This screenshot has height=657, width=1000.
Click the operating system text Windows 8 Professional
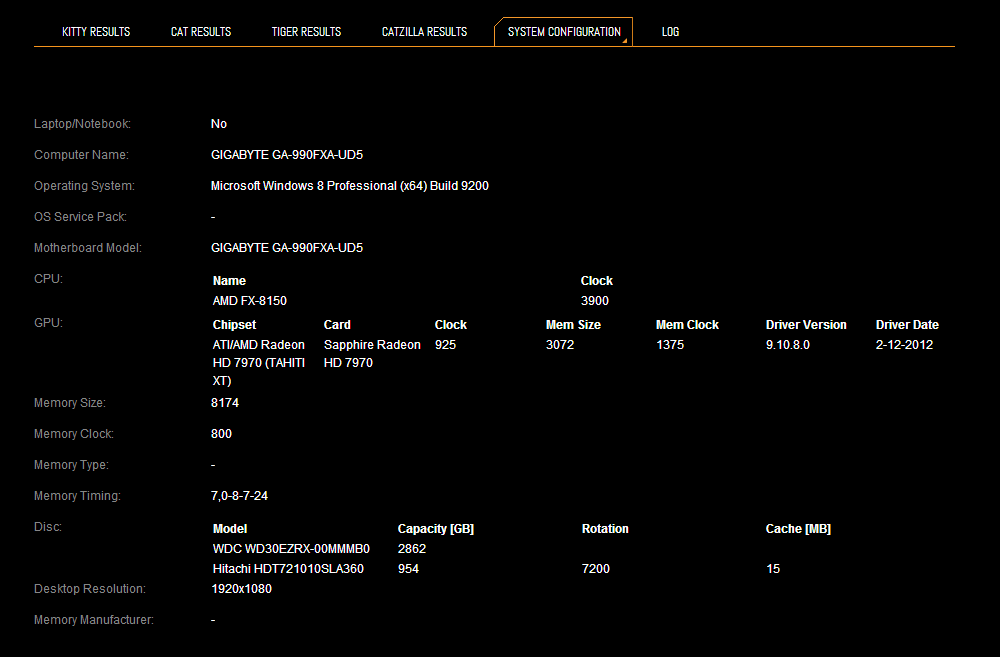(330, 186)
